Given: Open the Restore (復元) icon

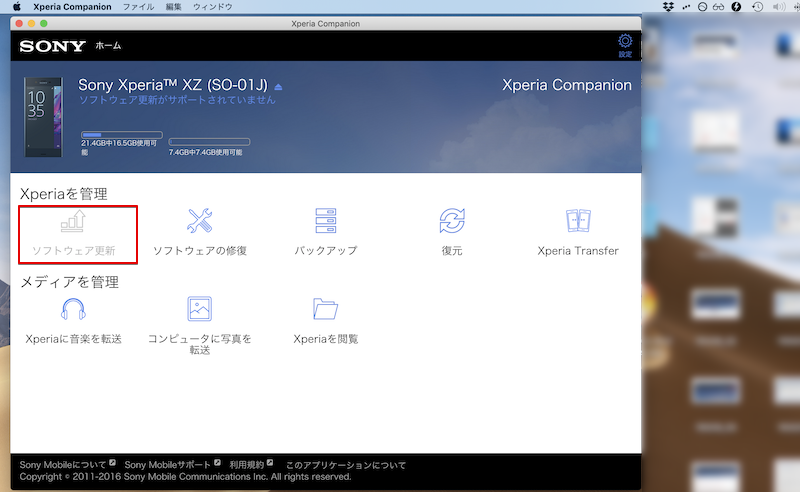Looking at the screenshot, I should 452,221.
